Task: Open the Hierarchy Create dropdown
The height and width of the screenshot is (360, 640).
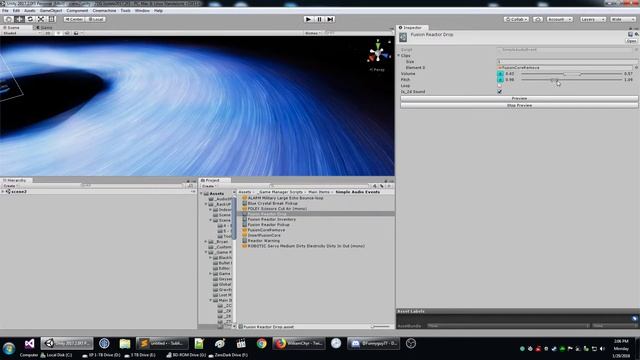Action: (x=10, y=186)
